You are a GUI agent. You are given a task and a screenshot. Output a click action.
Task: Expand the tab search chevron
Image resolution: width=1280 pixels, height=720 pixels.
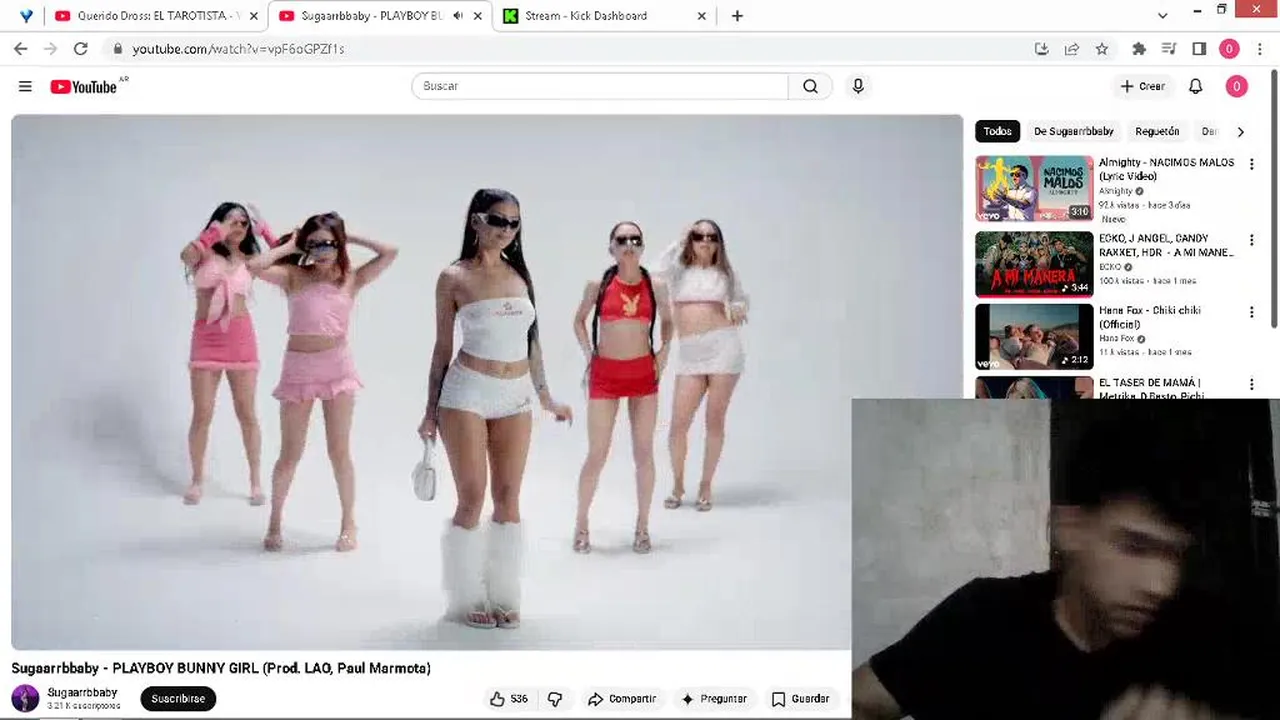coord(1162,16)
